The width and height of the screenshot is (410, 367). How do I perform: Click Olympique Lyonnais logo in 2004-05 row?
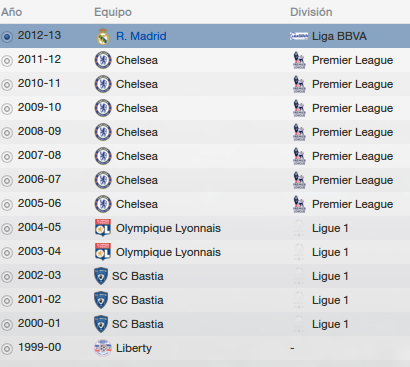pos(103,228)
